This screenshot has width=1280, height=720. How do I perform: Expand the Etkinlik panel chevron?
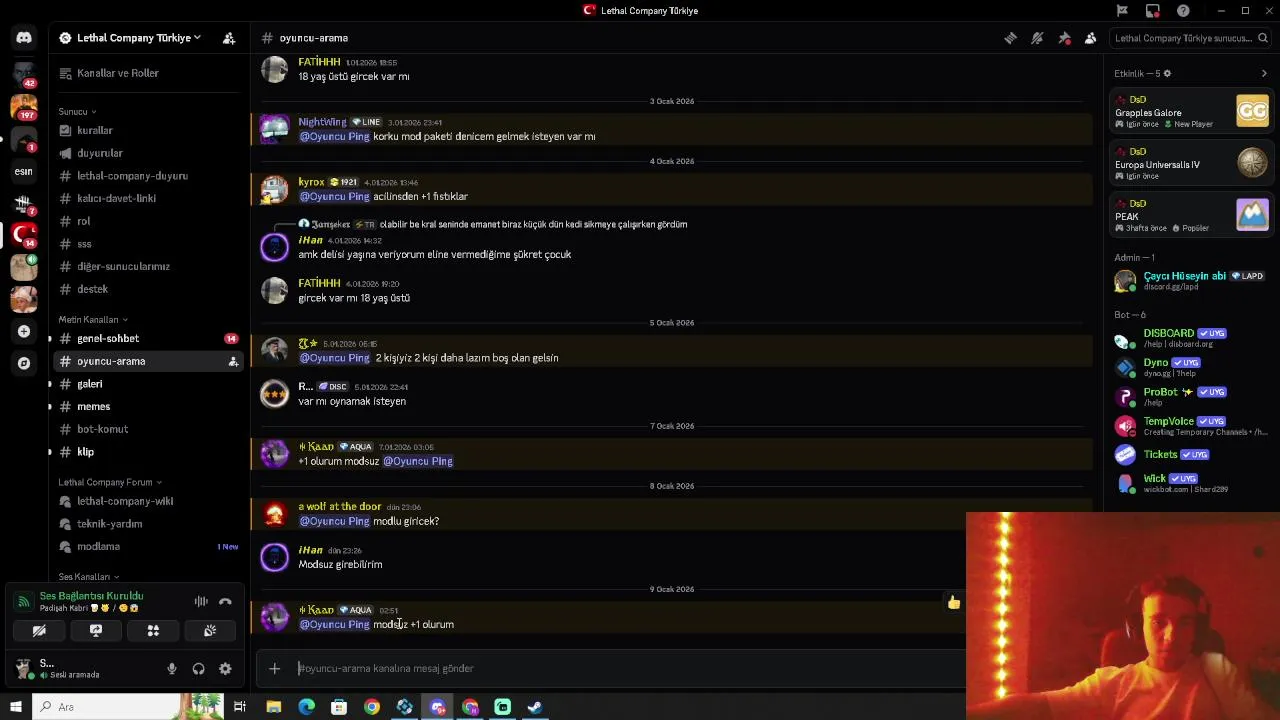click(1264, 73)
